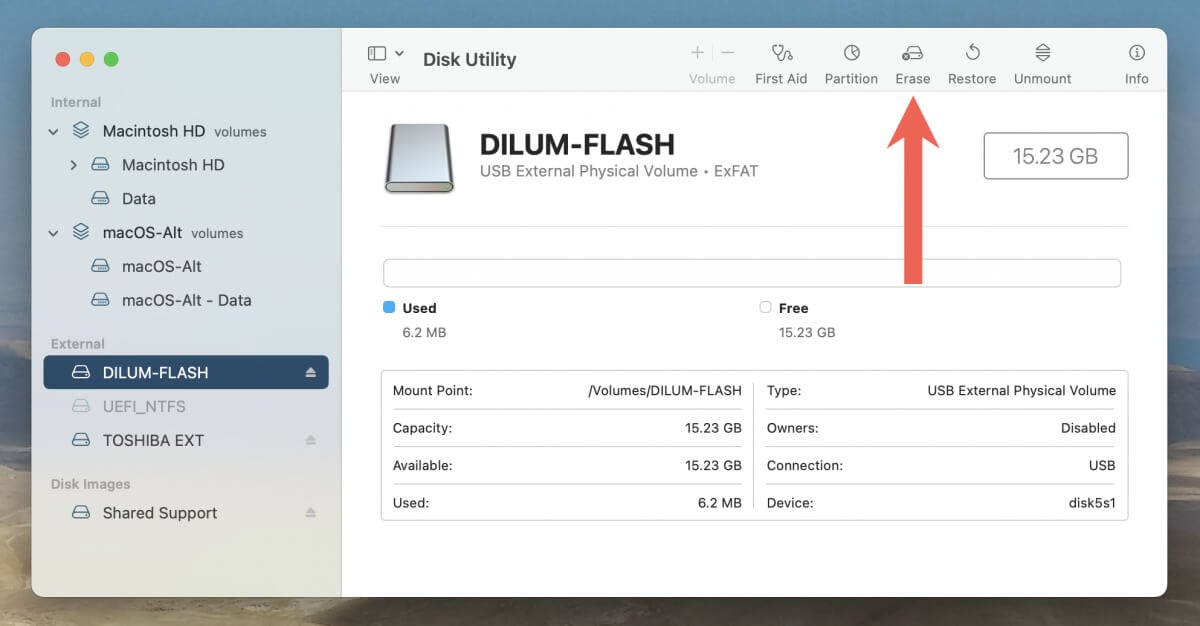Select macOS-Alt - Data volume
Viewport: 1200px width, 626px height.
pyautogui.click(x=186, y=300)
